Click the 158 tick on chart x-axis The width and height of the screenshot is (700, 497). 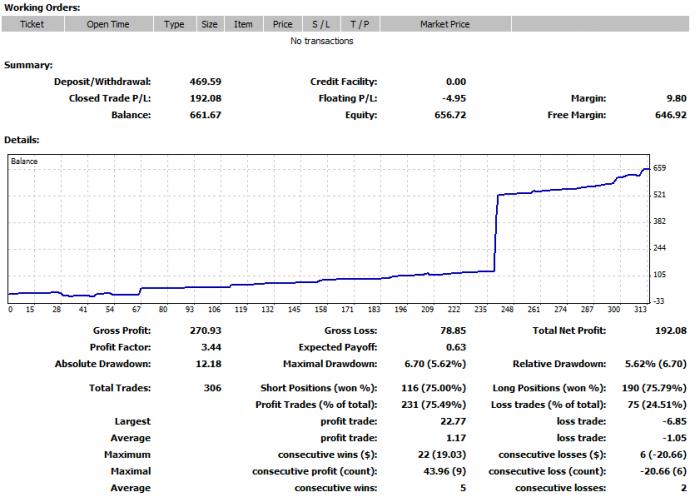[321, 309]
